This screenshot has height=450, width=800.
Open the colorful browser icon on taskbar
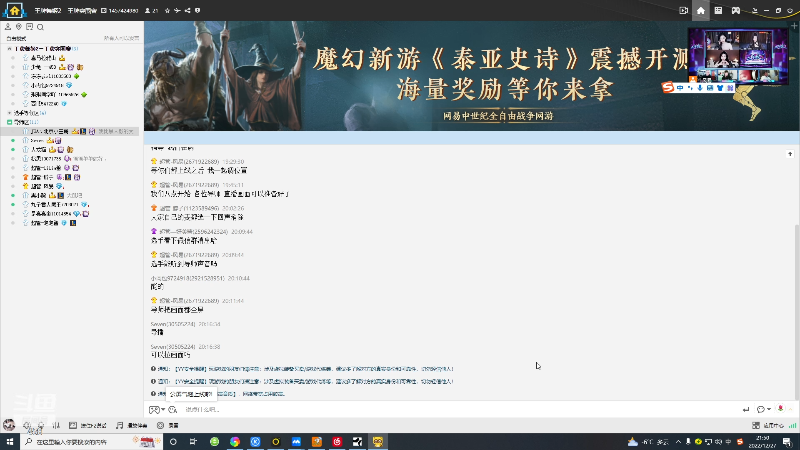click(235, 441)
